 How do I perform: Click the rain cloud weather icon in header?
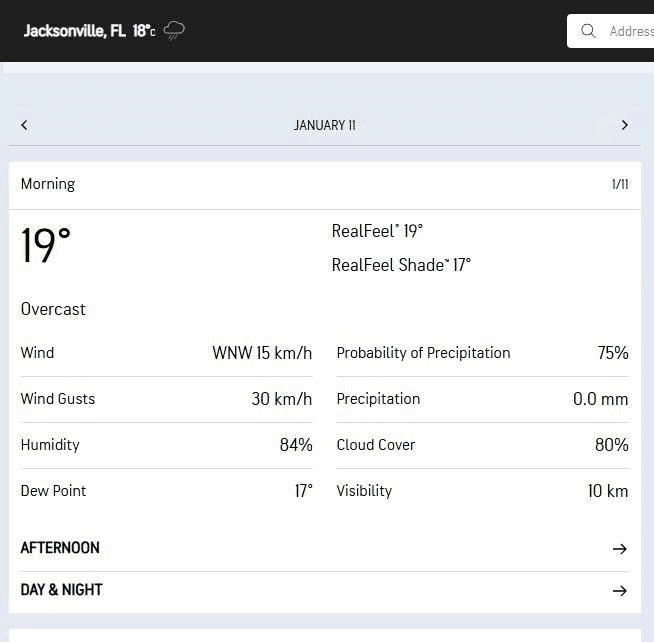tap(174, 31)
